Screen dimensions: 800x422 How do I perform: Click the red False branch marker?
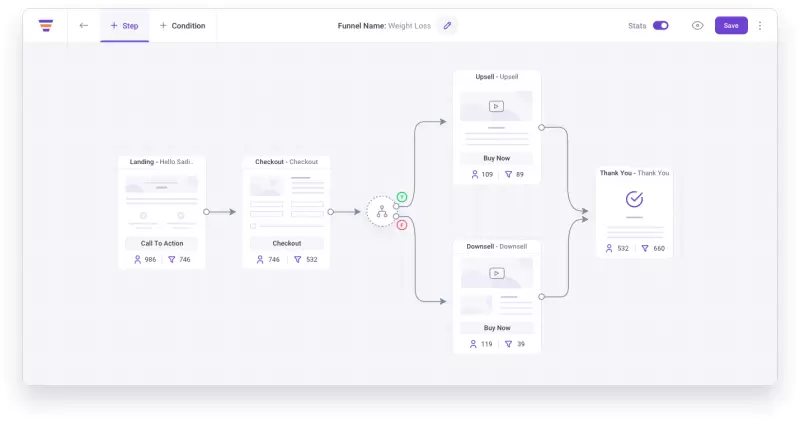pyautogui.click(x=402, y=225)
